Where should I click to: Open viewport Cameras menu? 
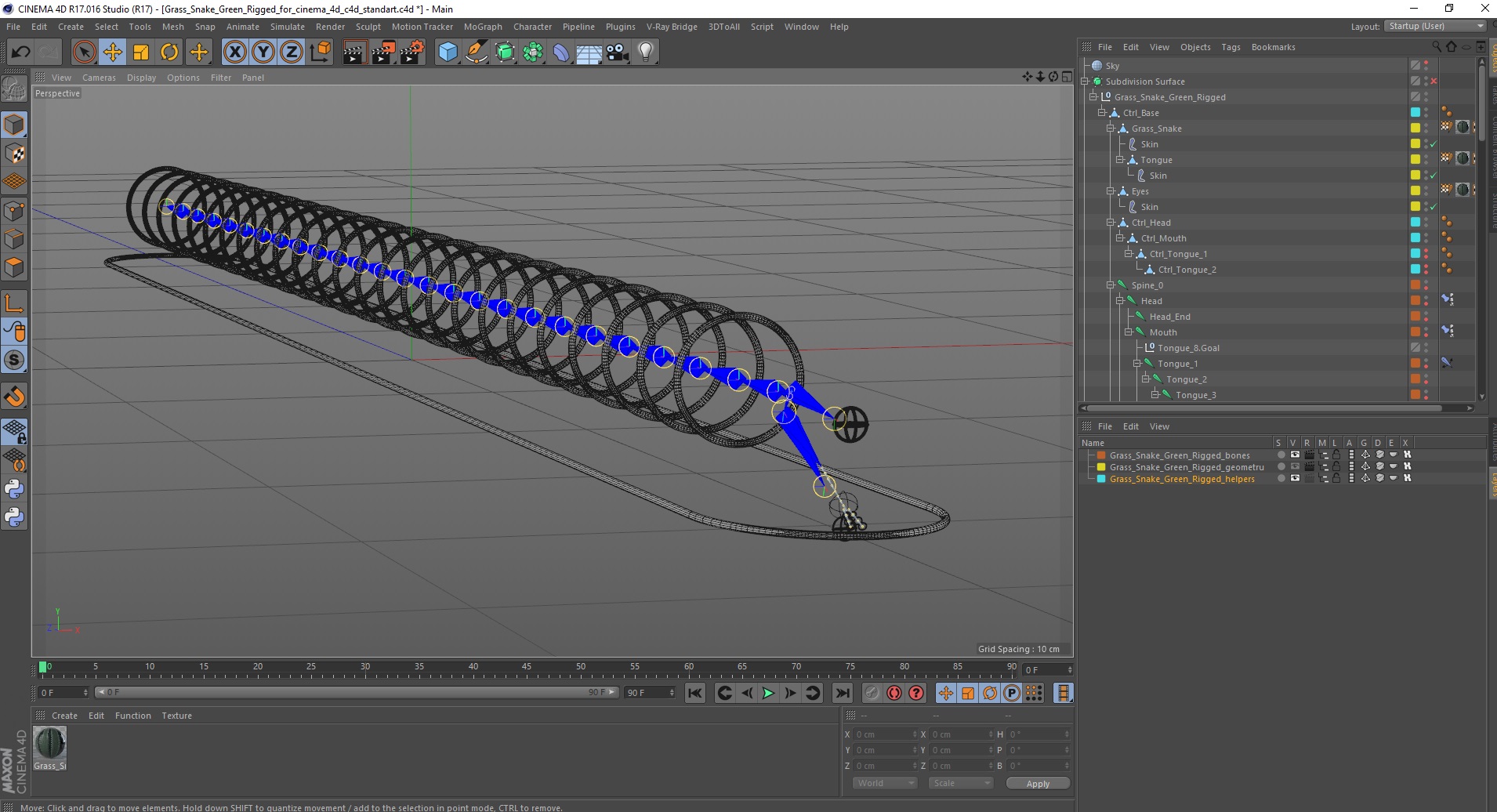(x=99, y=78)
